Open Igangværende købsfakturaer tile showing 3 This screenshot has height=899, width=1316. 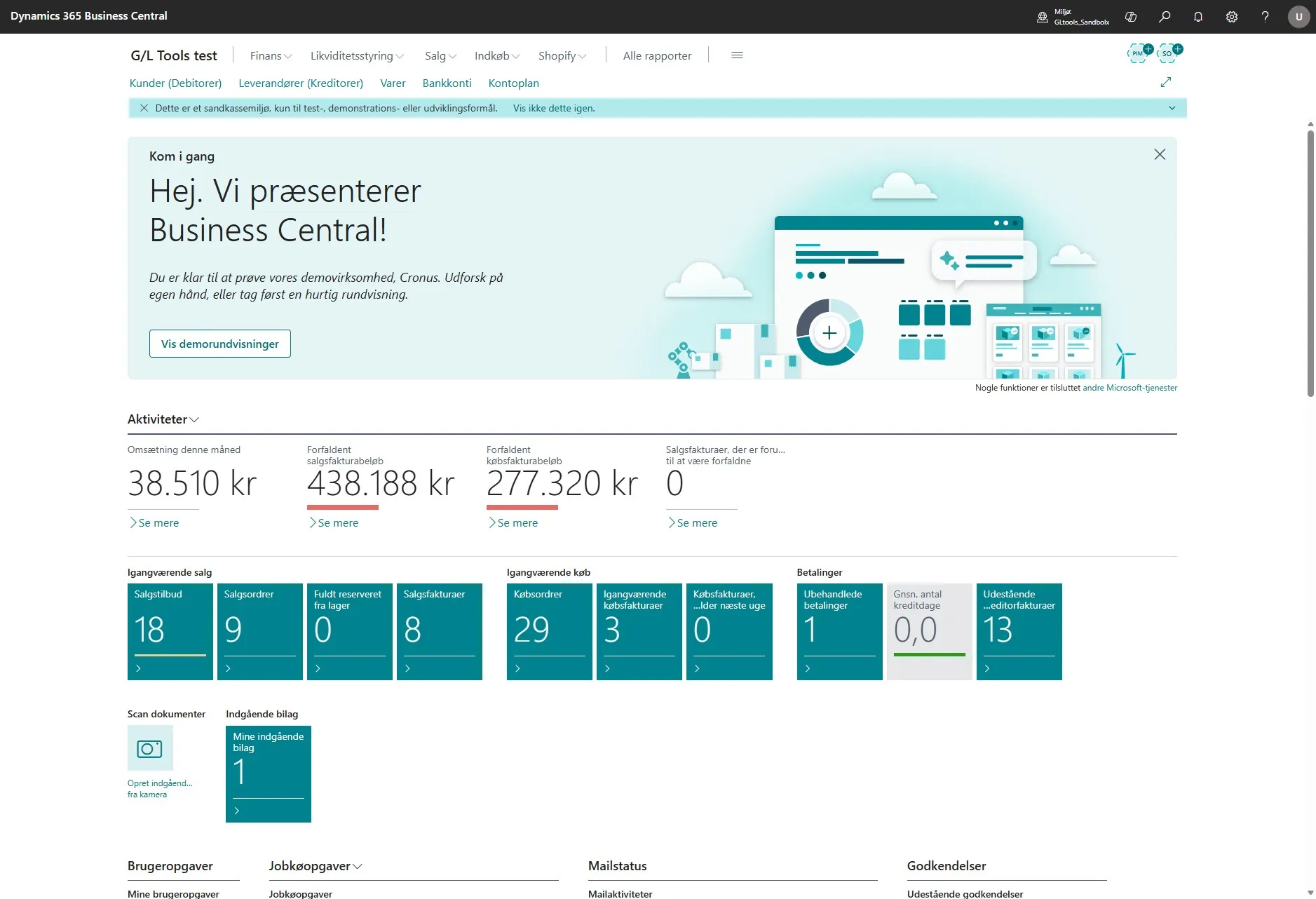[x=639, y=632]
